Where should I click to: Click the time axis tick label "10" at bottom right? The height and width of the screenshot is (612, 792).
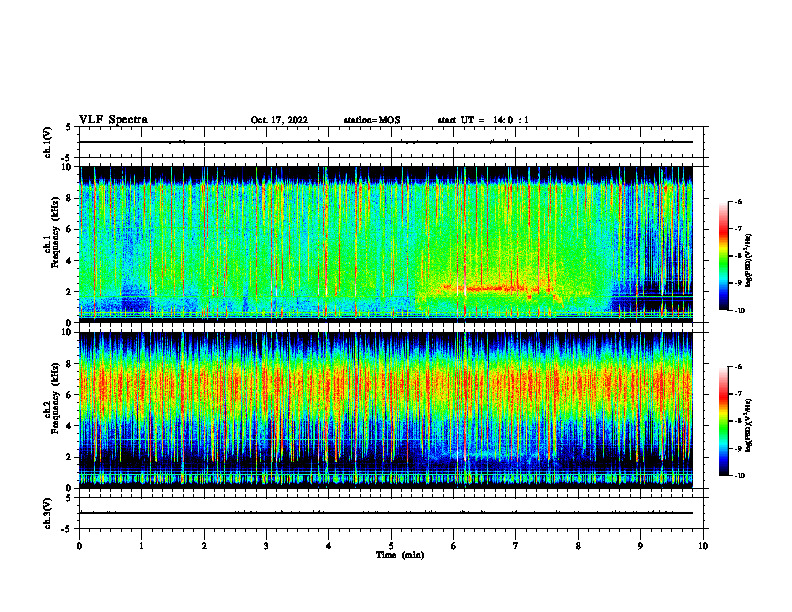pos(703,546)
